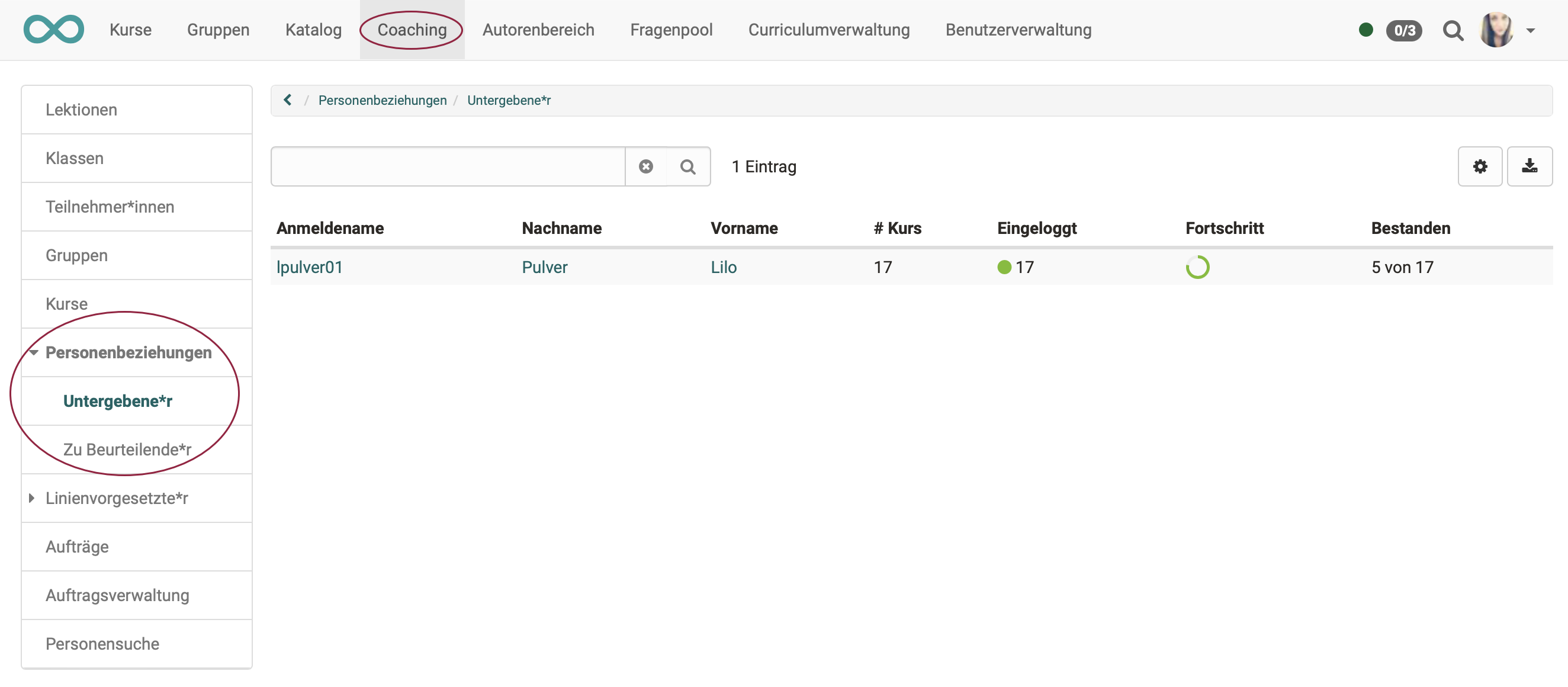1568x687 pixels.
Task: Open the Fragenpool tab
Action: pyautogui.click(x=671, y=30)
